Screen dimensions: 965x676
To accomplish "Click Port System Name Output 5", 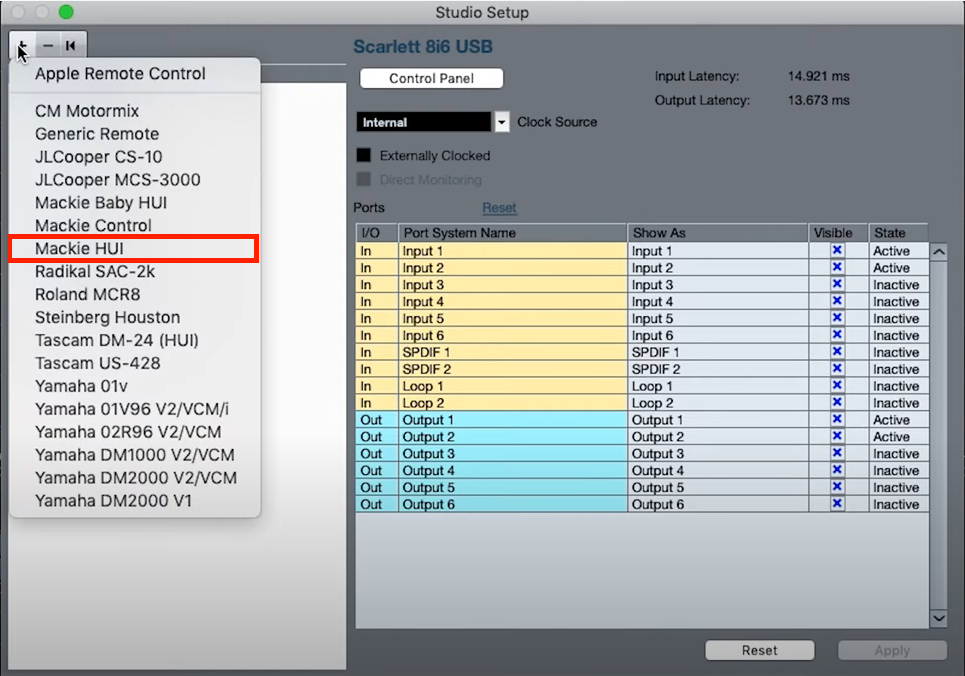I will [512, 488].
